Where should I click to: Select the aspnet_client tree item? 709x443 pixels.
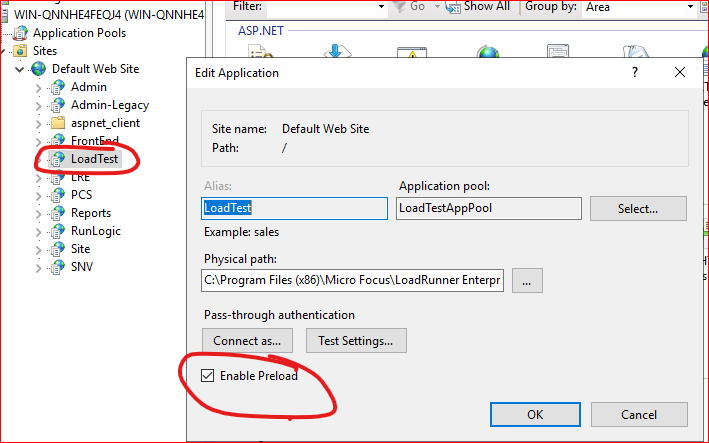tap(105, 123)
